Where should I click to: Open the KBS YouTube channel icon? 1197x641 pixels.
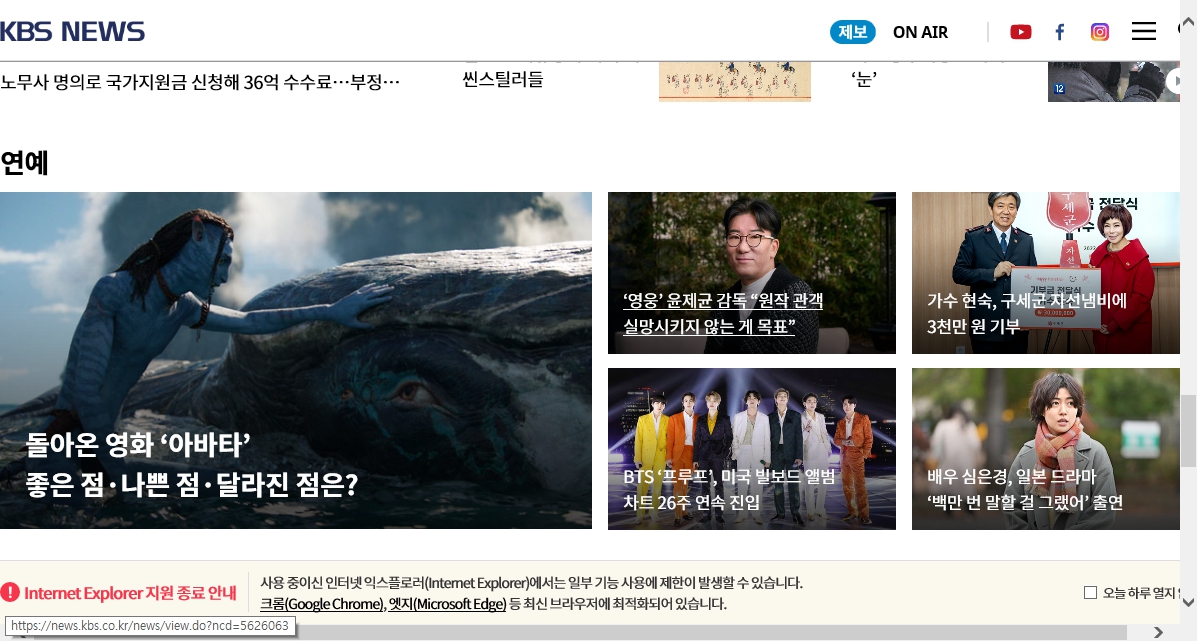1021,32
